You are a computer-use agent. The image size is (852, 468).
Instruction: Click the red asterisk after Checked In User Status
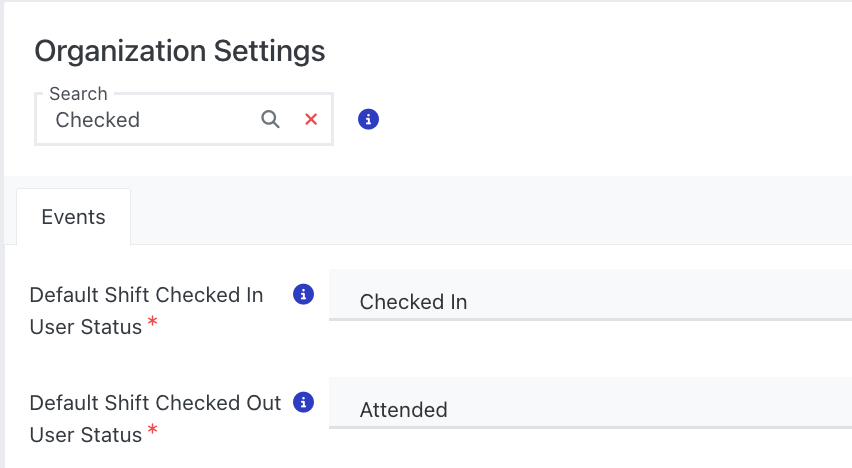point(152,322)
